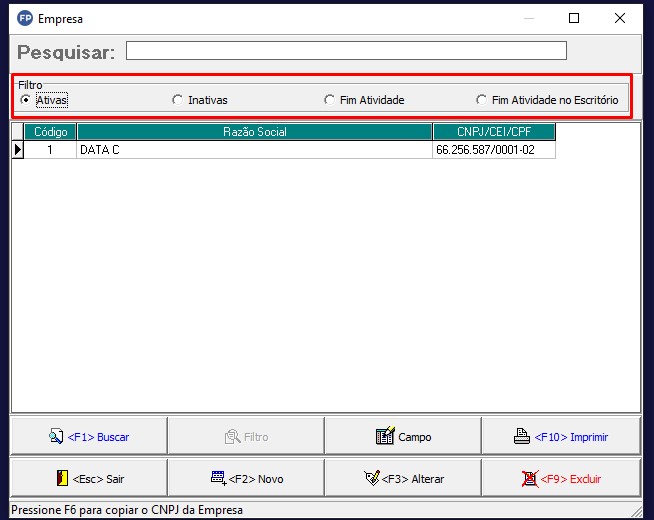The height and width of the screenshot is (520, 654).
Task: Click the status bar F6 hint text
Action: (127, 510)
